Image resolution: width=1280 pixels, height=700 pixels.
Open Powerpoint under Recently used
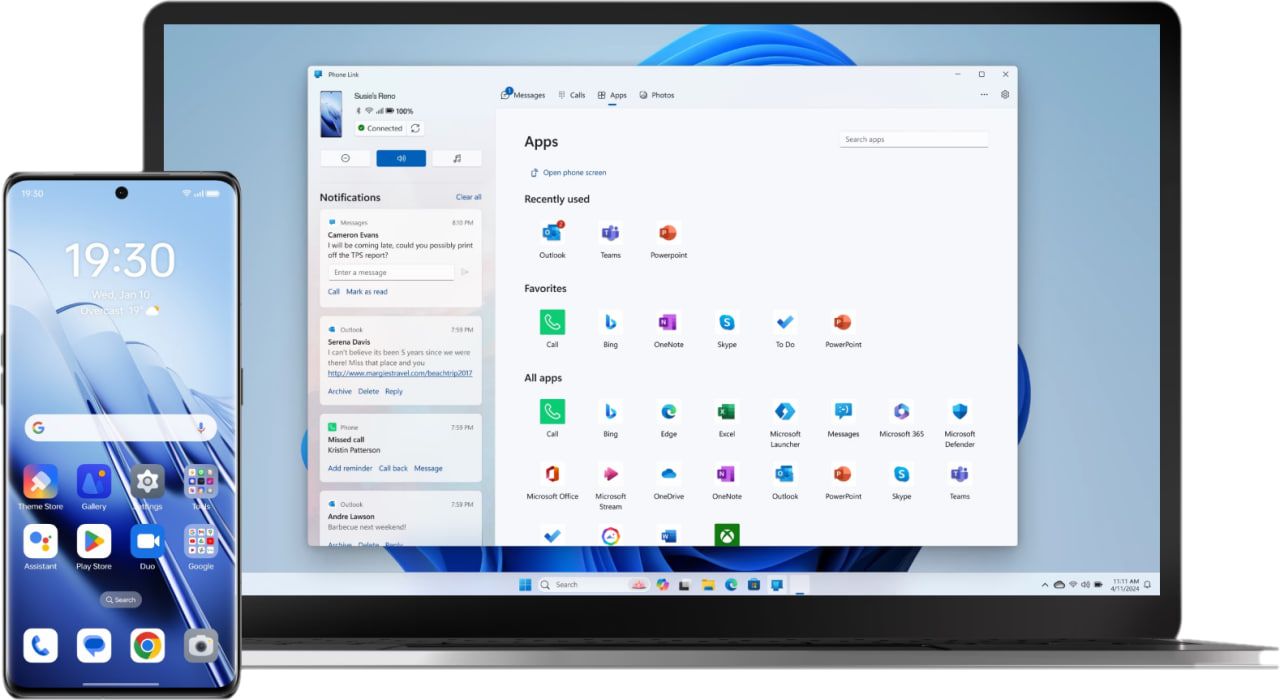tap(668, 233)
